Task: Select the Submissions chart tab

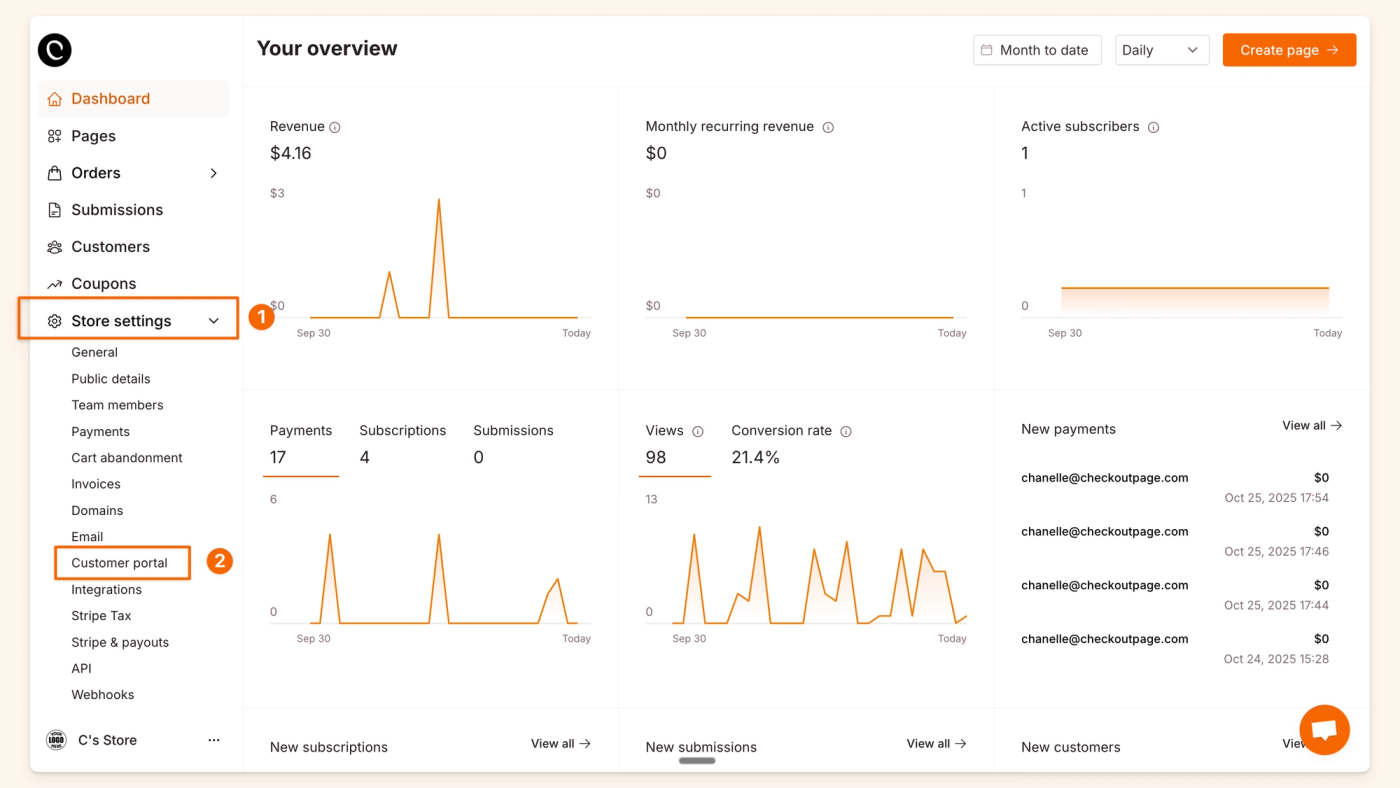Action: click(x=513, y=444)
